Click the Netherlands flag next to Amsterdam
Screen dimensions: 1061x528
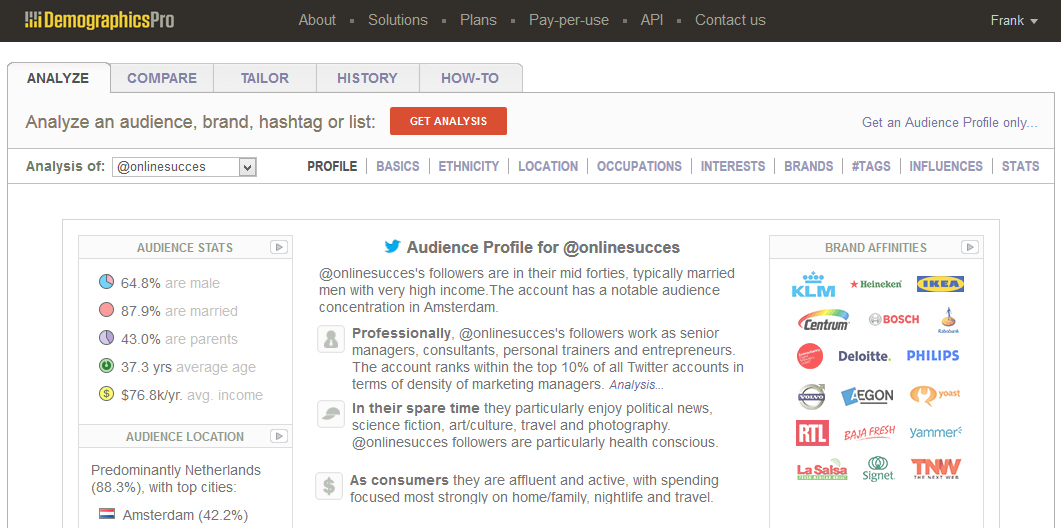point(106,514)
